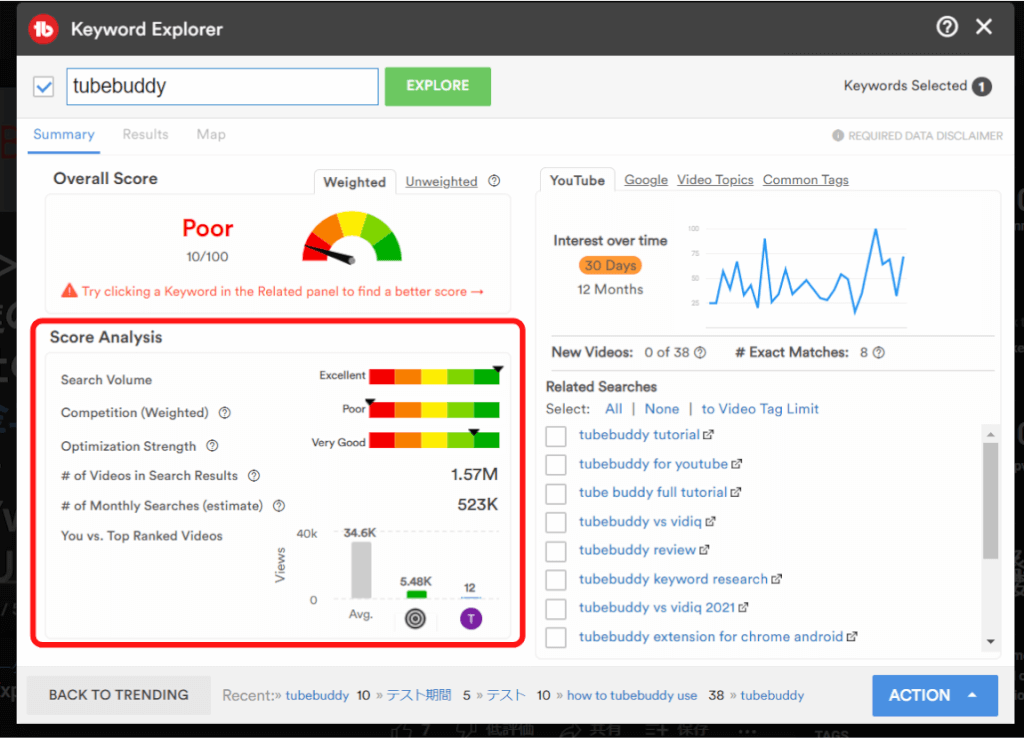
Task: Check tubebuddy extension for chrome android checkbox
Action: [x=556, y=637]
